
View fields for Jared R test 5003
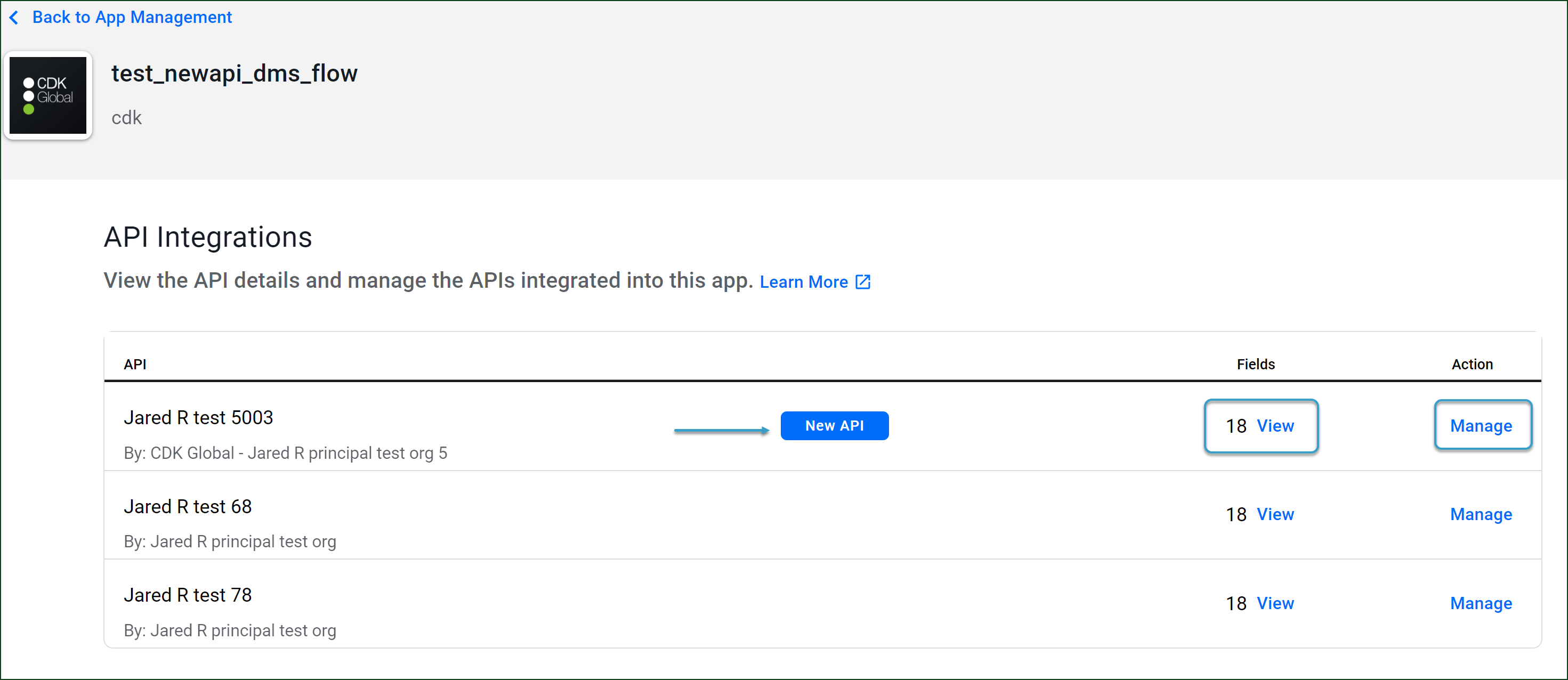(x=1275, y=425)
